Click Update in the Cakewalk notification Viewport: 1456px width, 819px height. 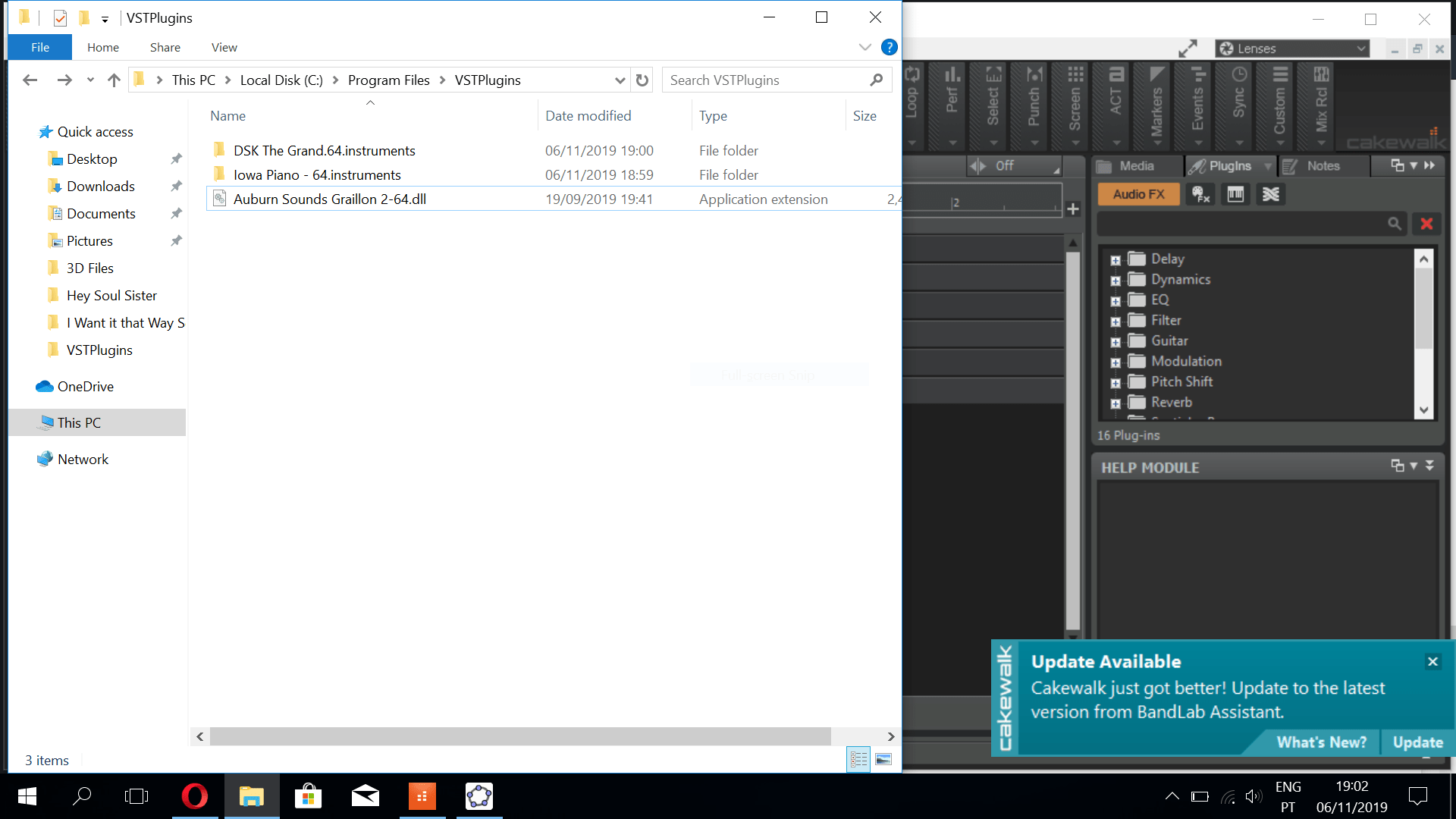[x=1417, y=742]
